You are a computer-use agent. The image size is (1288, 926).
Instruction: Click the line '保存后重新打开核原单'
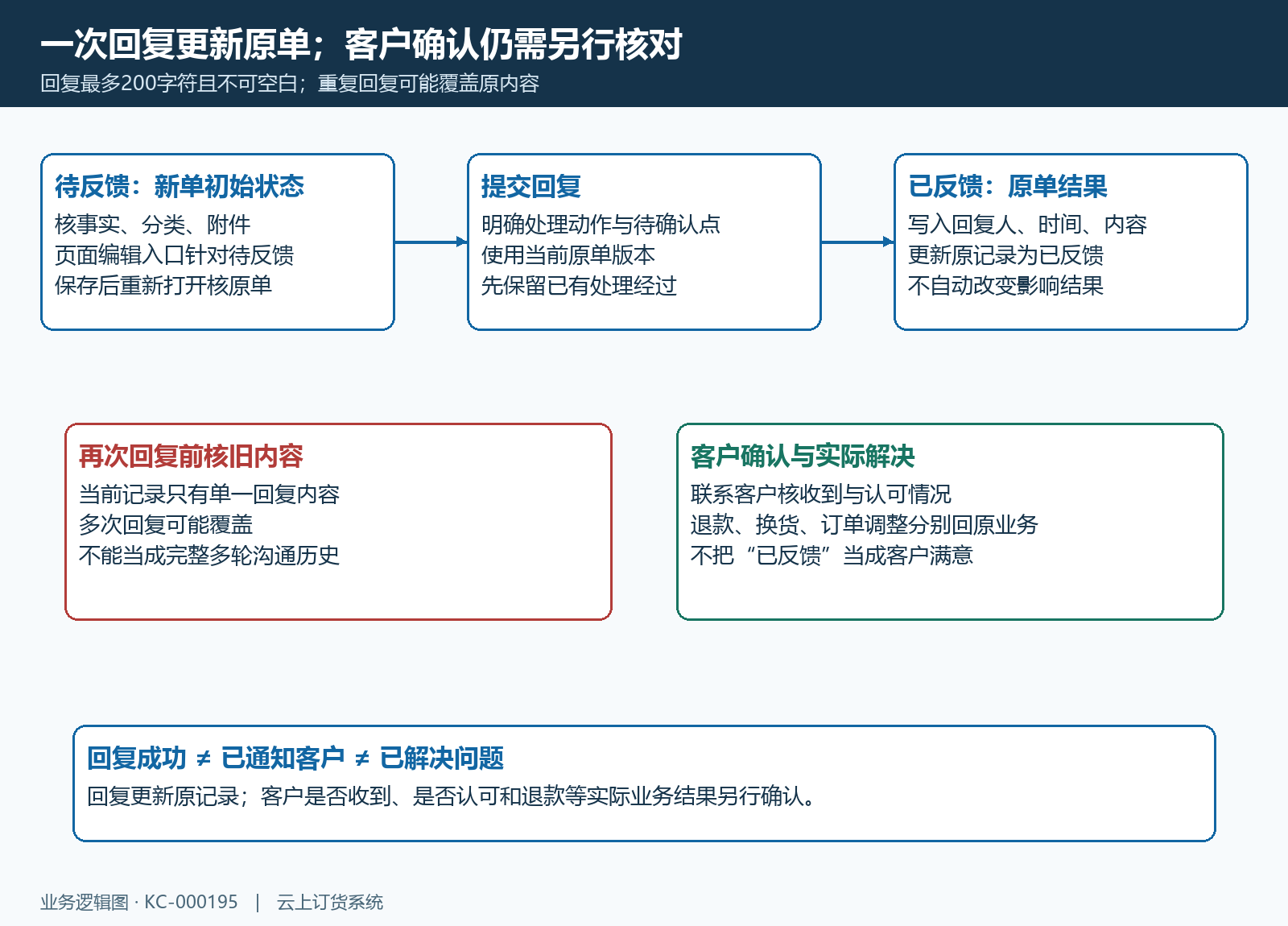coord(163,286)
